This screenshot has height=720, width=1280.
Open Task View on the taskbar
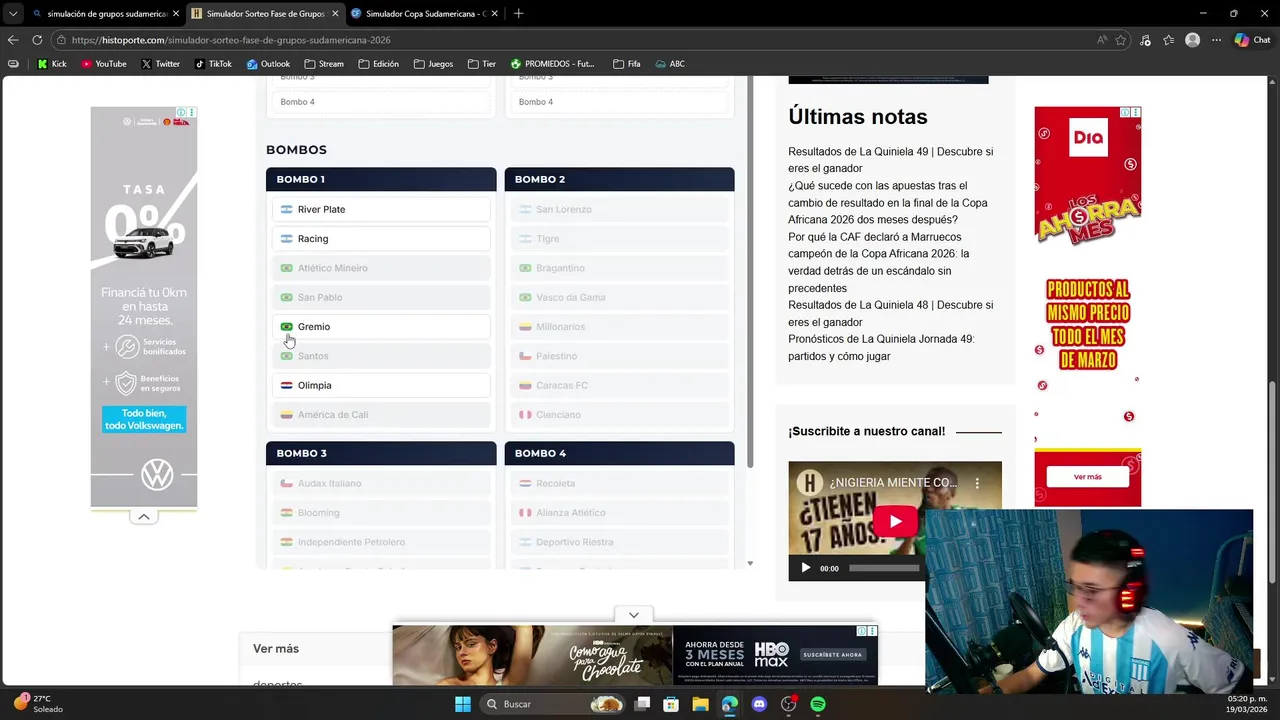(643, 704)
